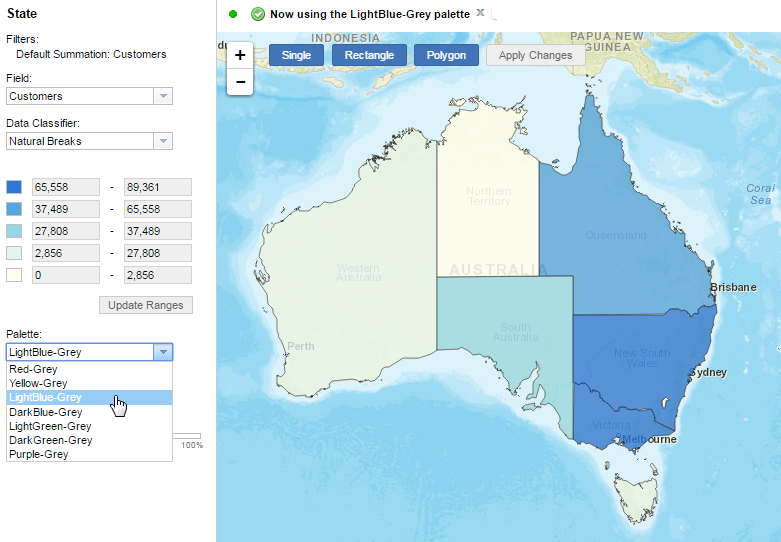Viewport: 781px width, 542px height.
Task: Zoom out on the map
Action: pyautogui.click(x=240, y=82)
